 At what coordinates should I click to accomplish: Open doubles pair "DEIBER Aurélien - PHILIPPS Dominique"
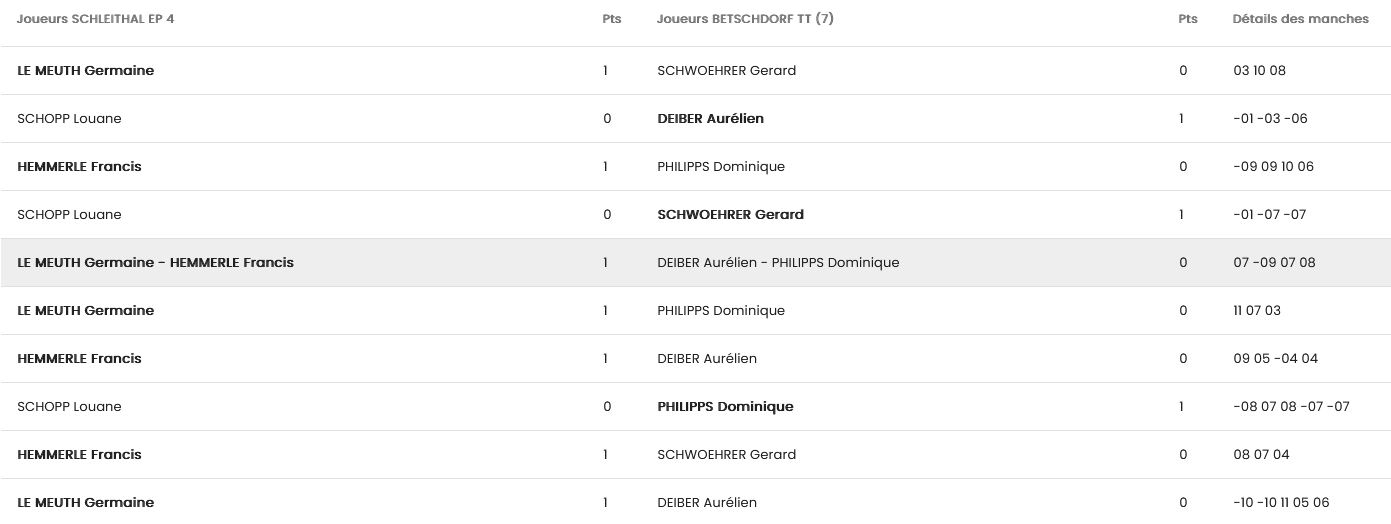(778, 263)
